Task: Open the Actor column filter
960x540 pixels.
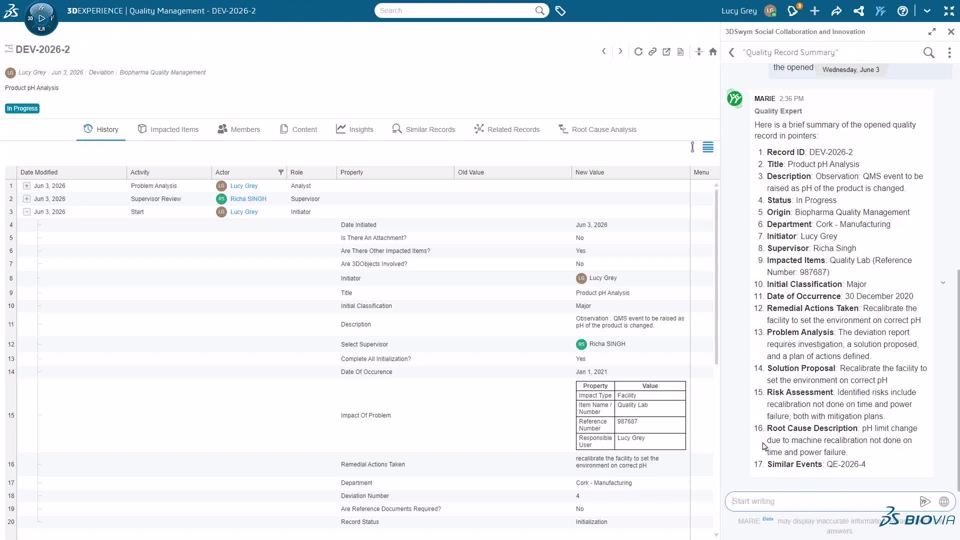Action: pyautogui.click(x=281, y=172)
